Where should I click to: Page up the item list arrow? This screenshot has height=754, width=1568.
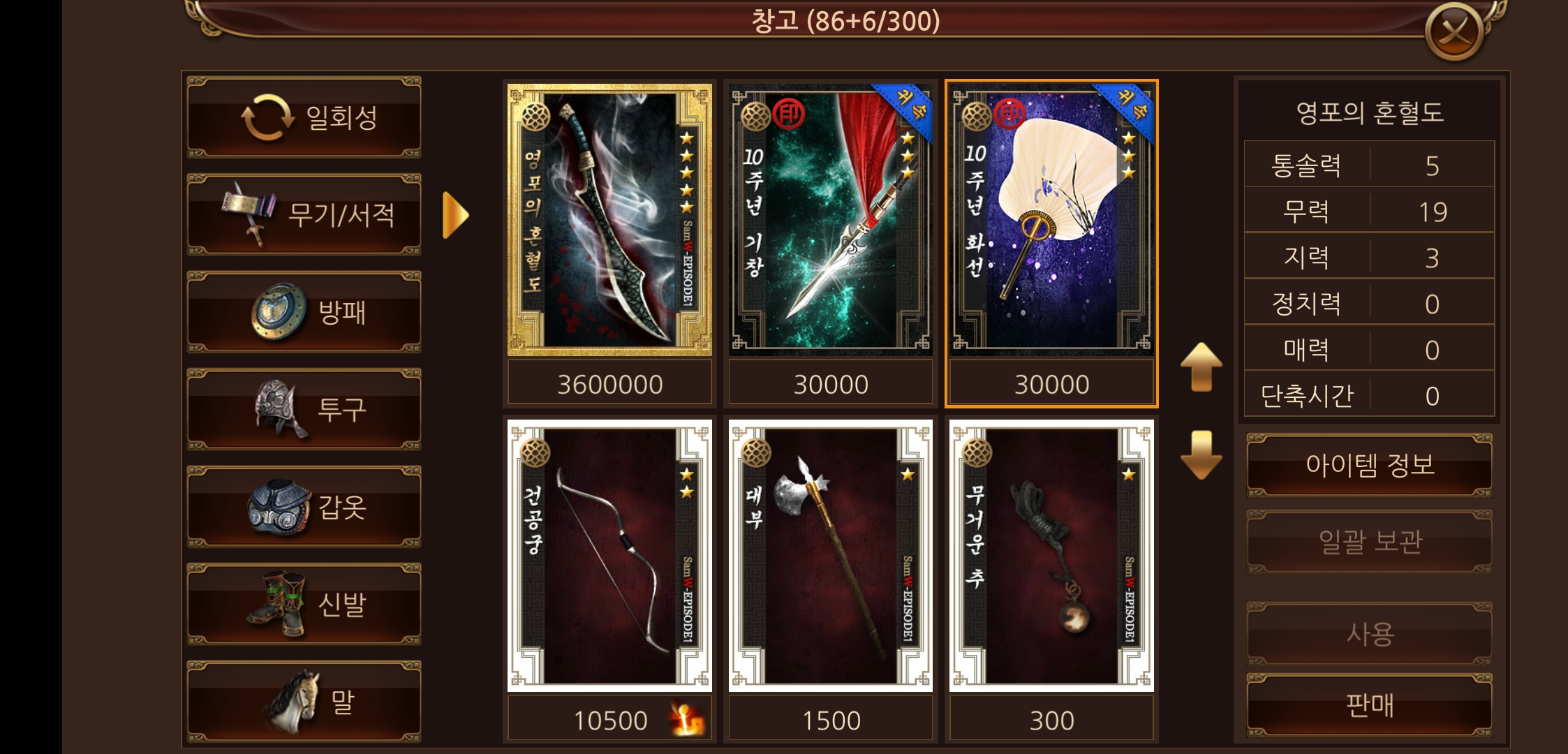(1201, 367)
